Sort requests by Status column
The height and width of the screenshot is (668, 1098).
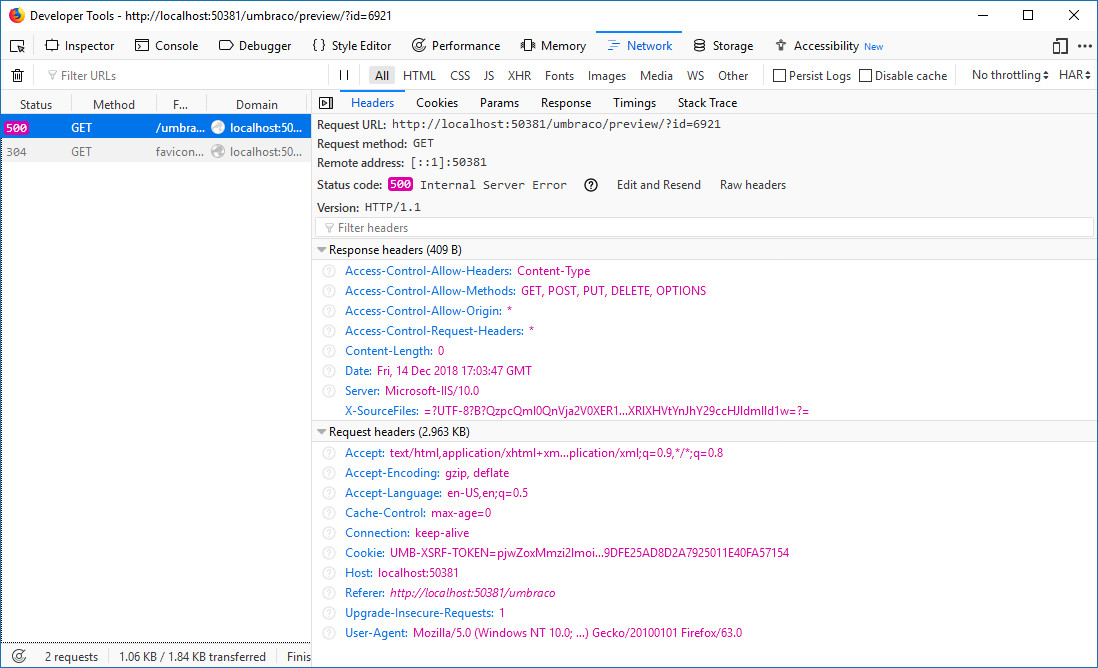36,104
